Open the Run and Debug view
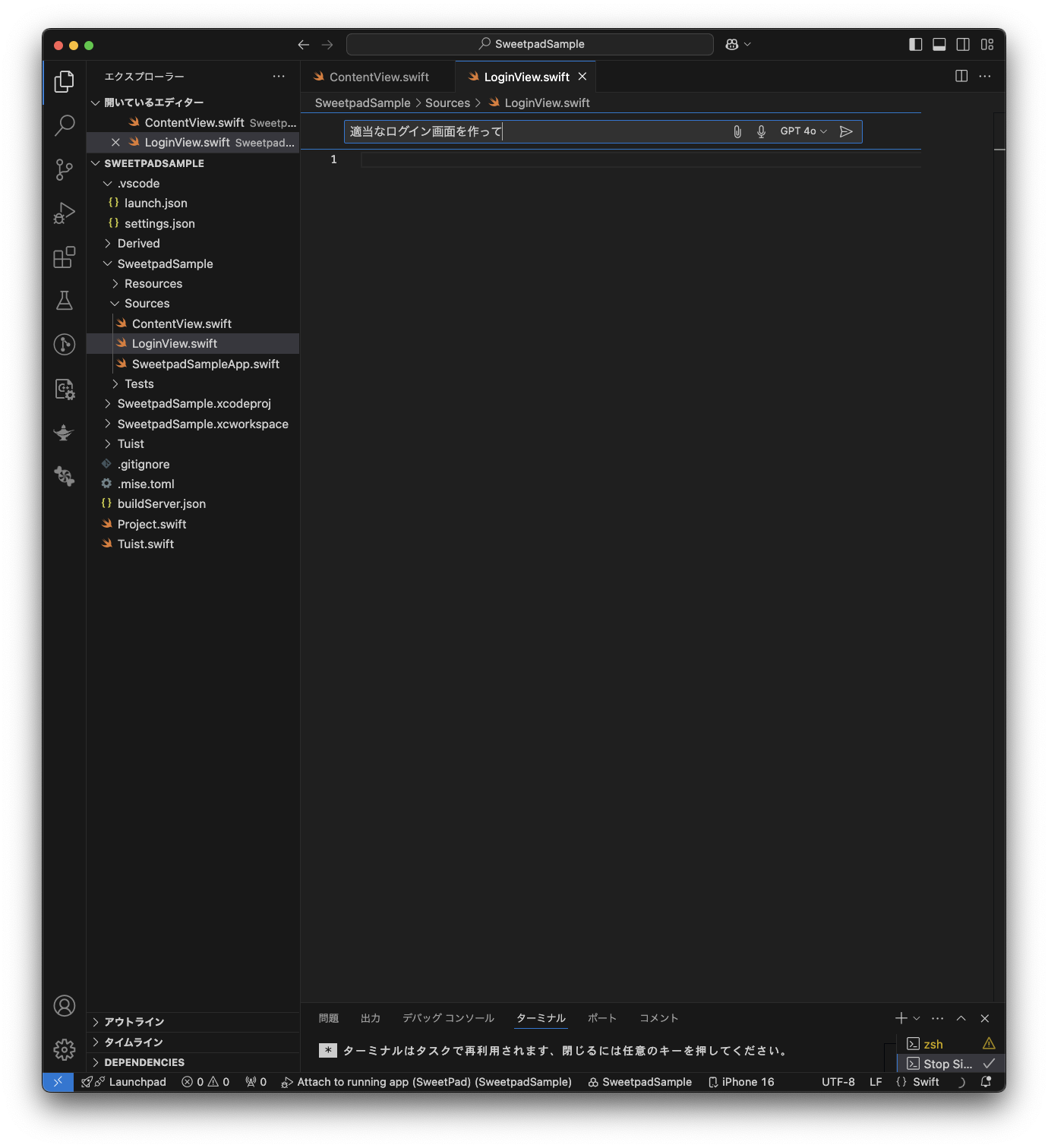This screenshot has width=1048, height=1148. 64,213
